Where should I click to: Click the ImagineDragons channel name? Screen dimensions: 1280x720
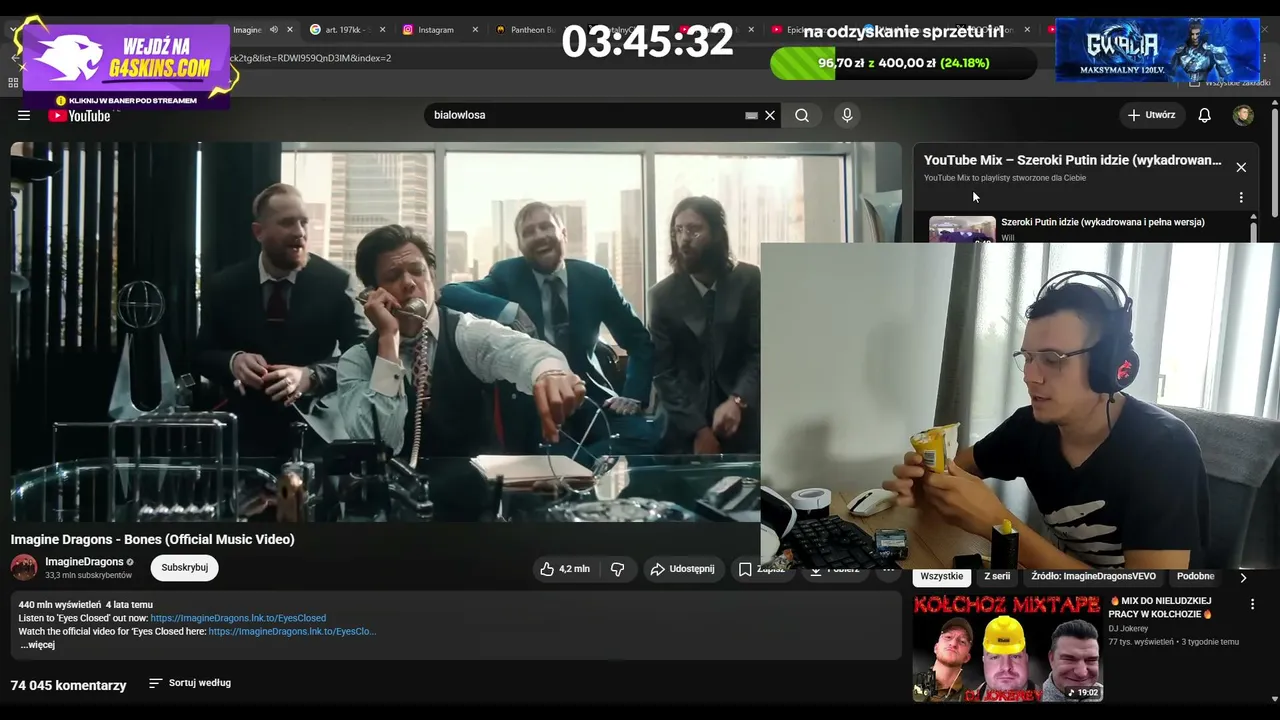84,562
